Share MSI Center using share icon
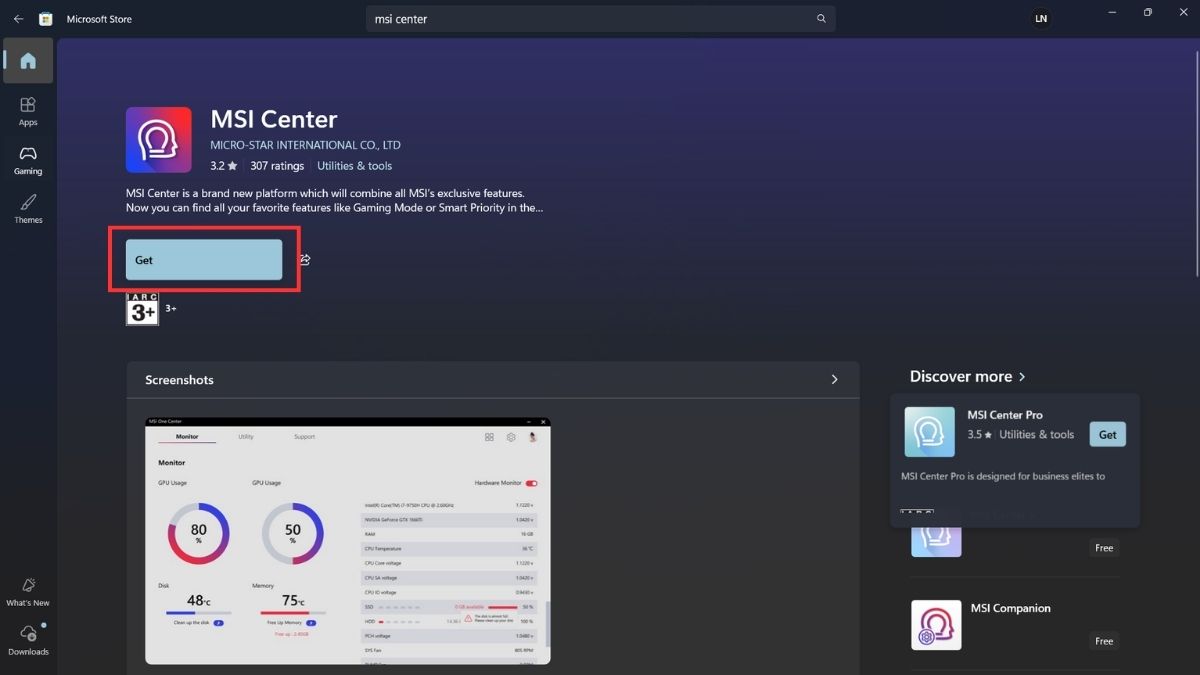 tap(305, 260)
